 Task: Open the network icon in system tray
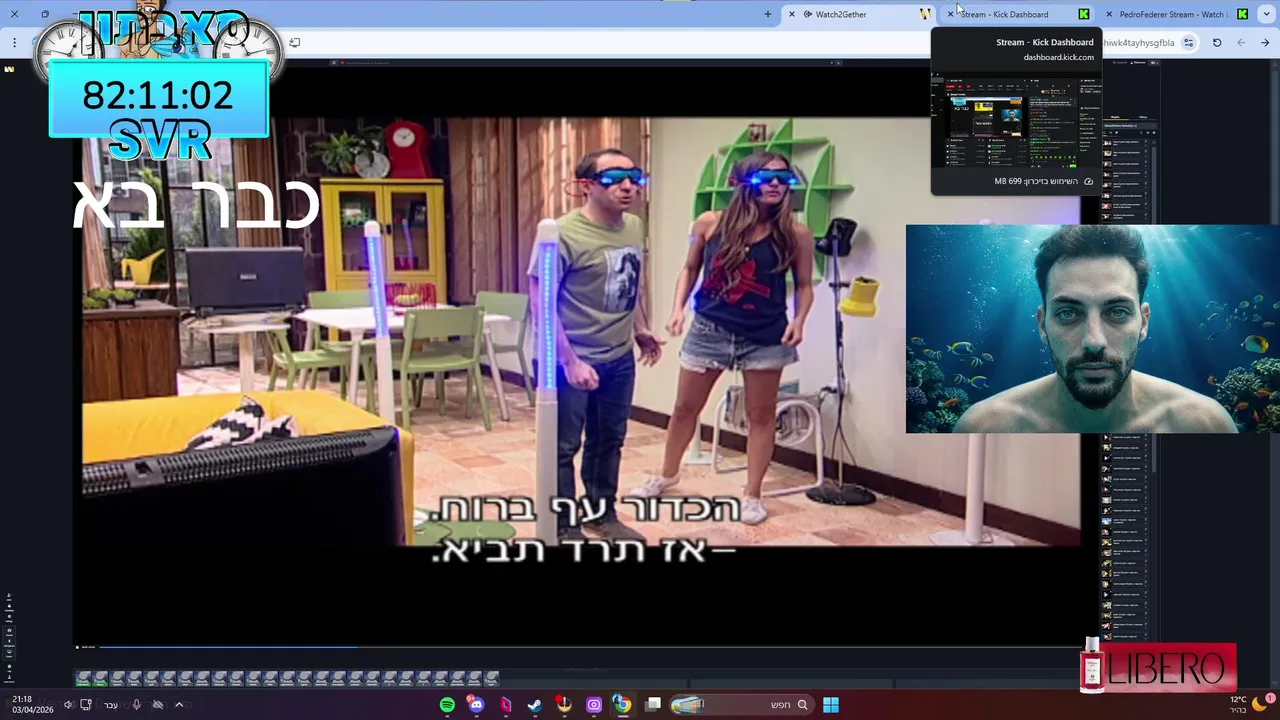tap(86, 705)
